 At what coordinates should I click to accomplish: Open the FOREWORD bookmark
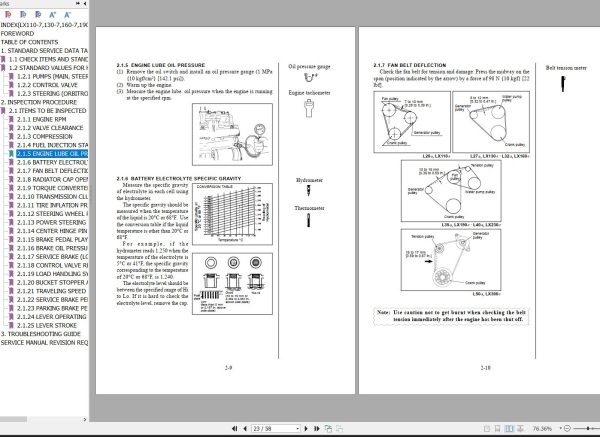[17, 33]
